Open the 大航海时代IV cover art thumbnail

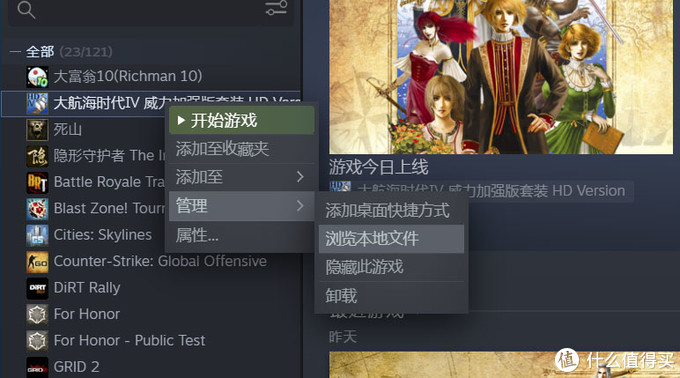point(501,77)
